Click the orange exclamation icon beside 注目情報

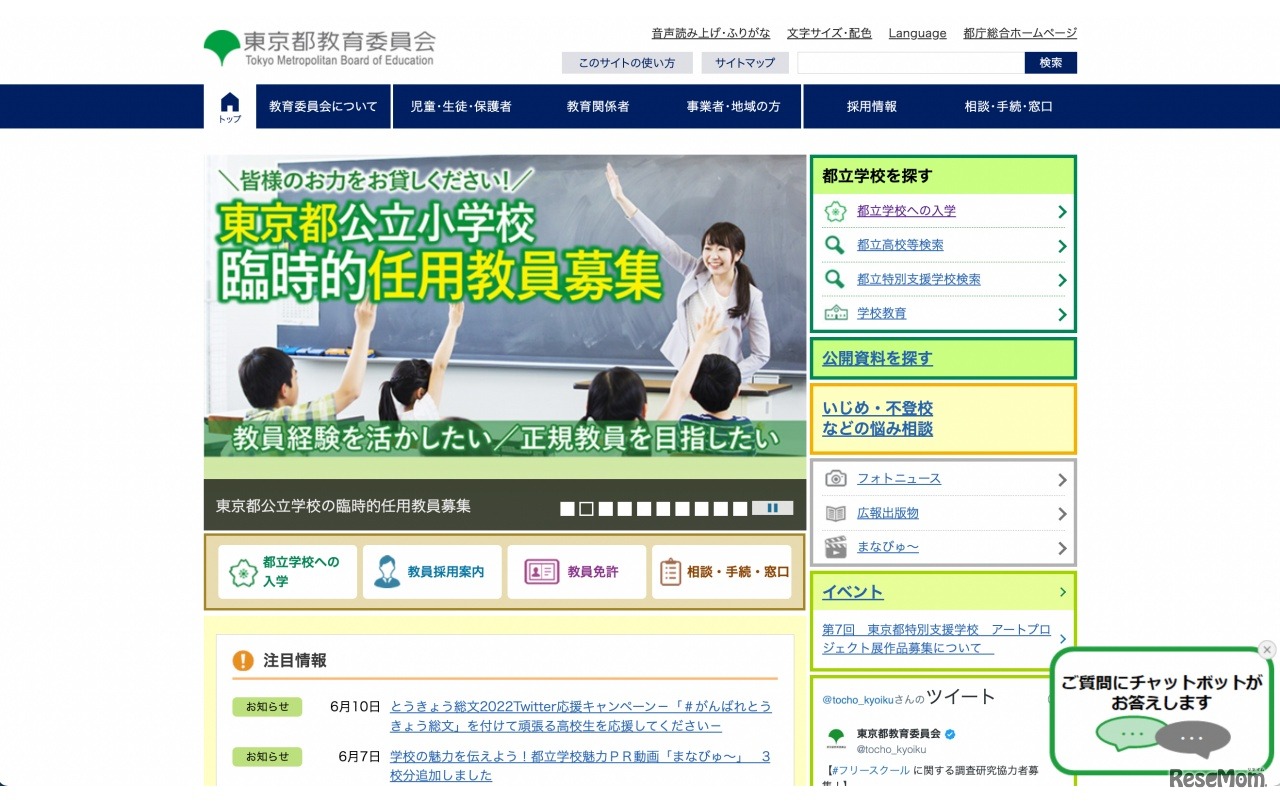coord(245,661)
